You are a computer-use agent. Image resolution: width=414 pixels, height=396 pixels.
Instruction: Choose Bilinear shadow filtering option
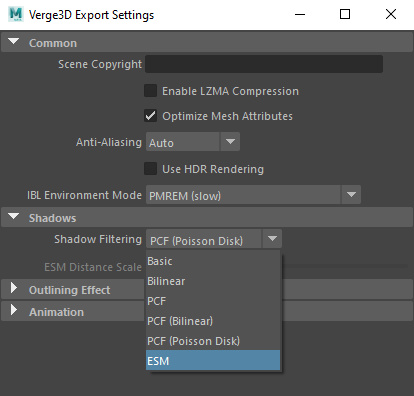(x=213, y=281)
